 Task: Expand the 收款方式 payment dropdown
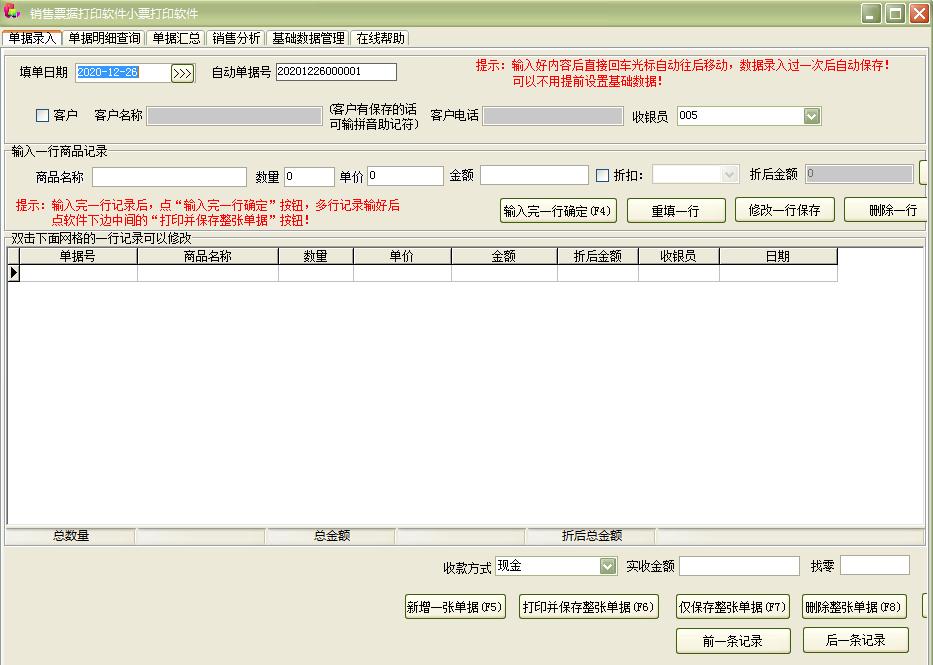608,566
